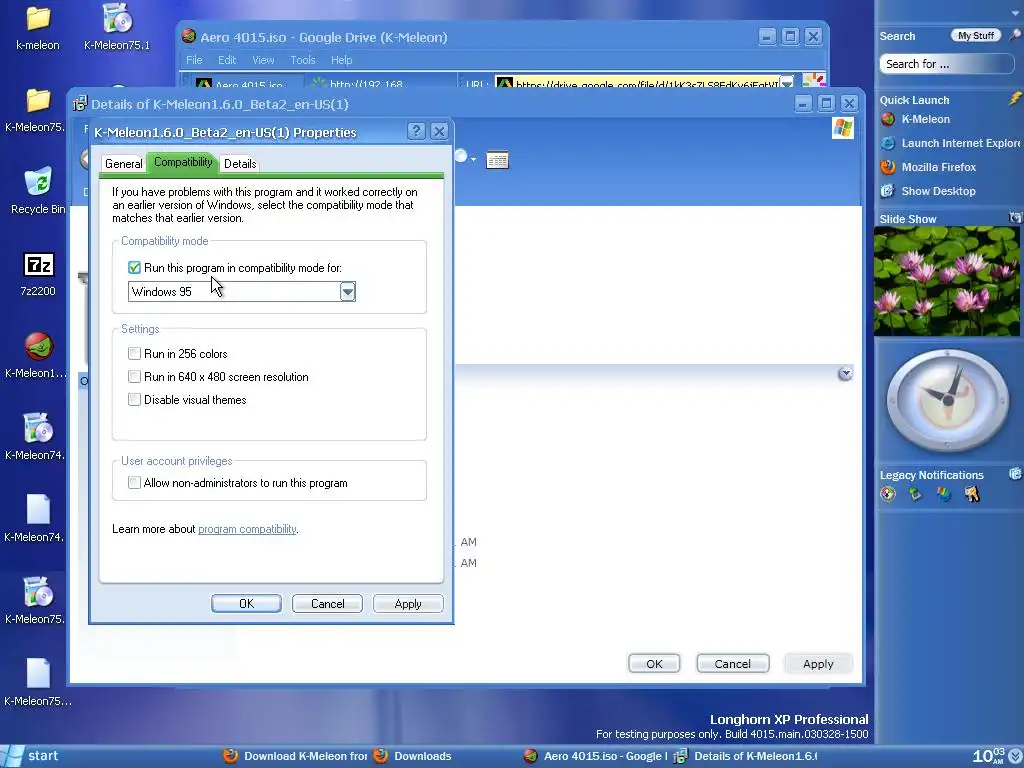This screenshot has height=768, width=1024.
Task: Click OK in the Details window
Action: (654, 664)
